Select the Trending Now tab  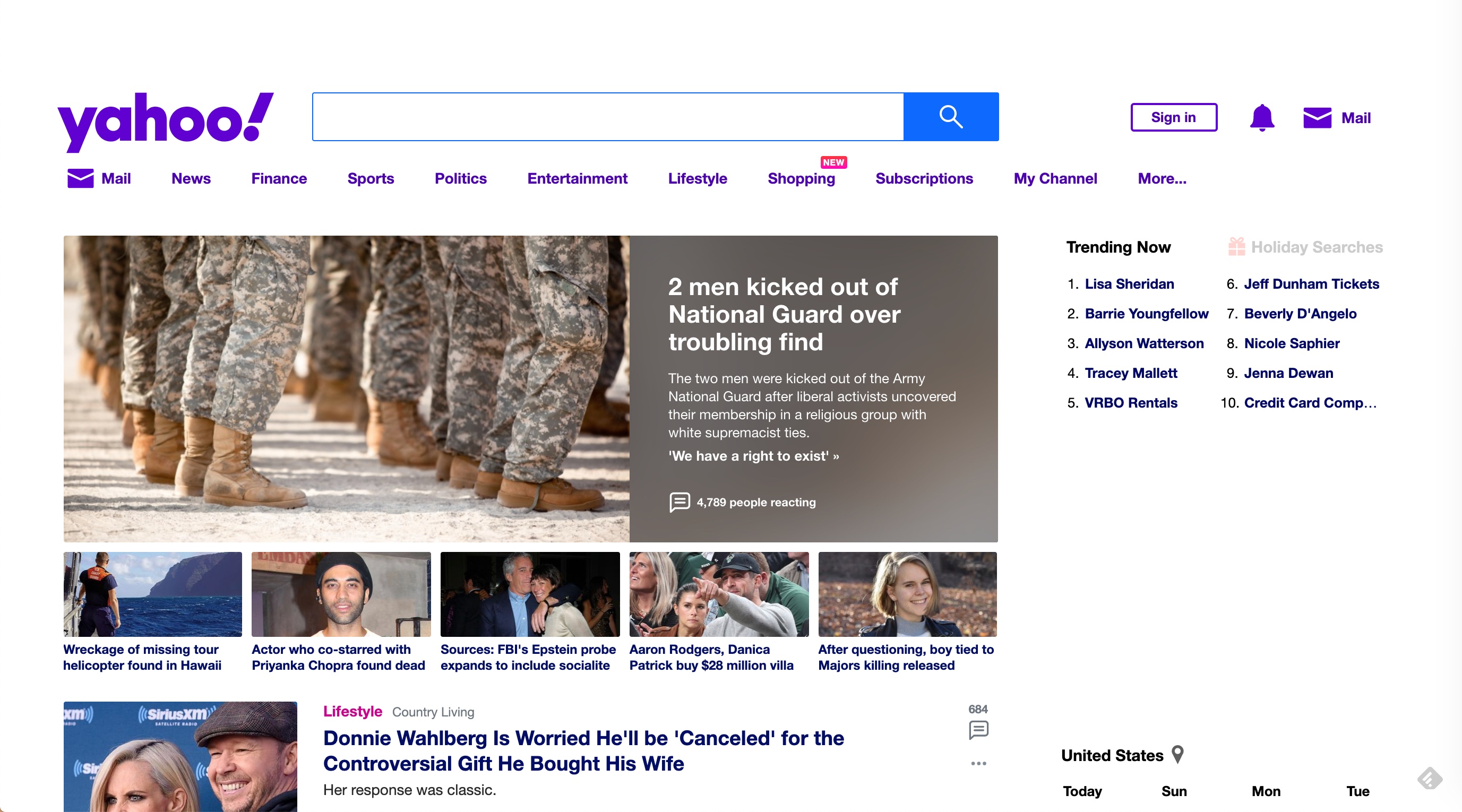pos(1118,247)
